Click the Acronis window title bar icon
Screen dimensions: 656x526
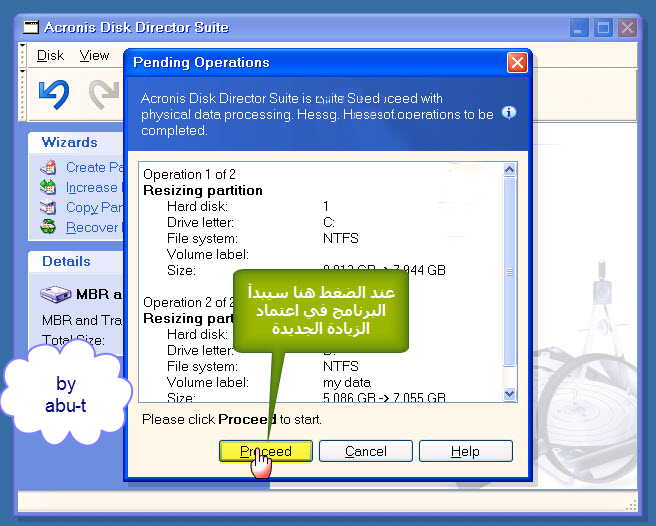click(x=31, y=28)
